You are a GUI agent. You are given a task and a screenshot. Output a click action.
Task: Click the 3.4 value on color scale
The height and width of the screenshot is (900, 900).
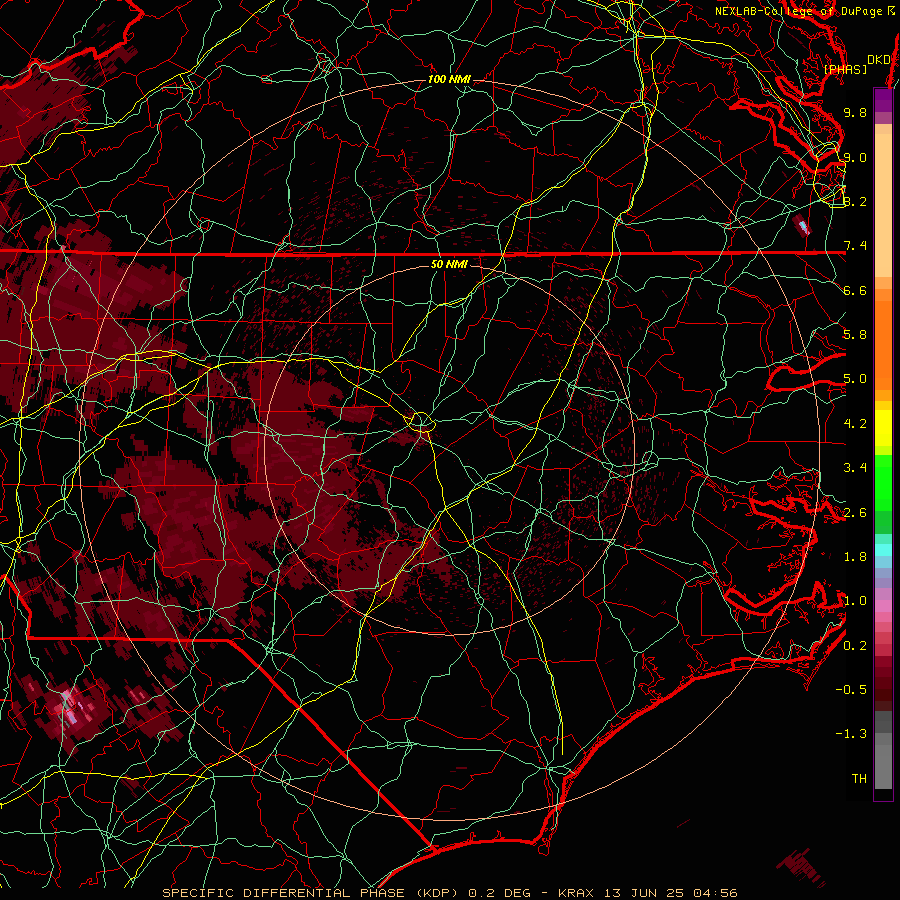tap(855, 468)
